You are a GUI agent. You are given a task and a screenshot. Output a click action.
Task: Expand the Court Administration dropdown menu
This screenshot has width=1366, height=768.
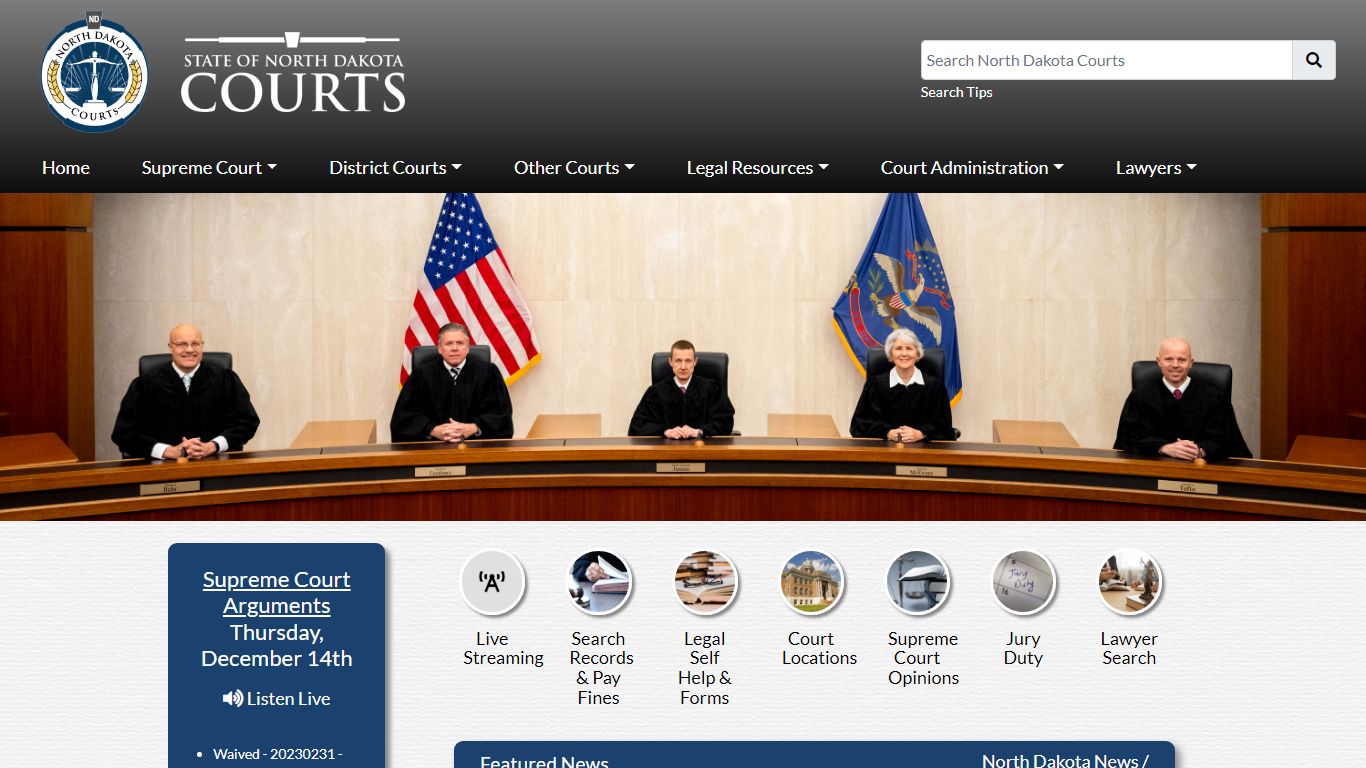(x=972, y=168)
